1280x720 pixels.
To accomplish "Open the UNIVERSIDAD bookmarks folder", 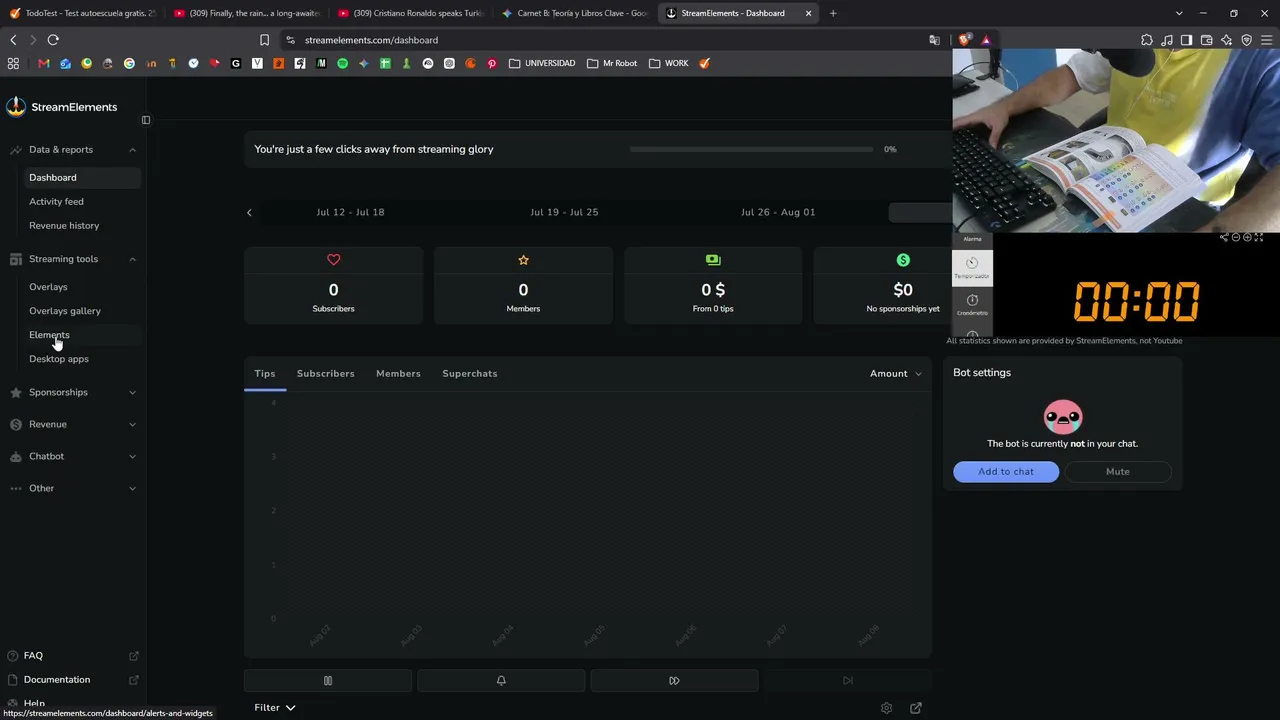I will 543,63.
